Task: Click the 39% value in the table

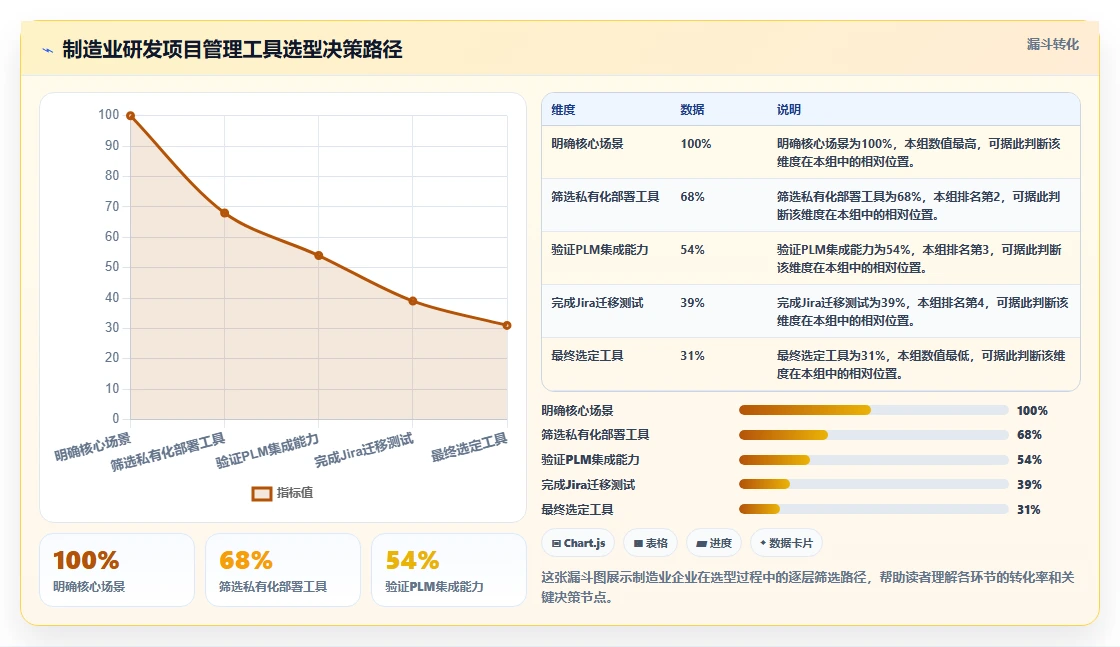Action: point(692,303)
